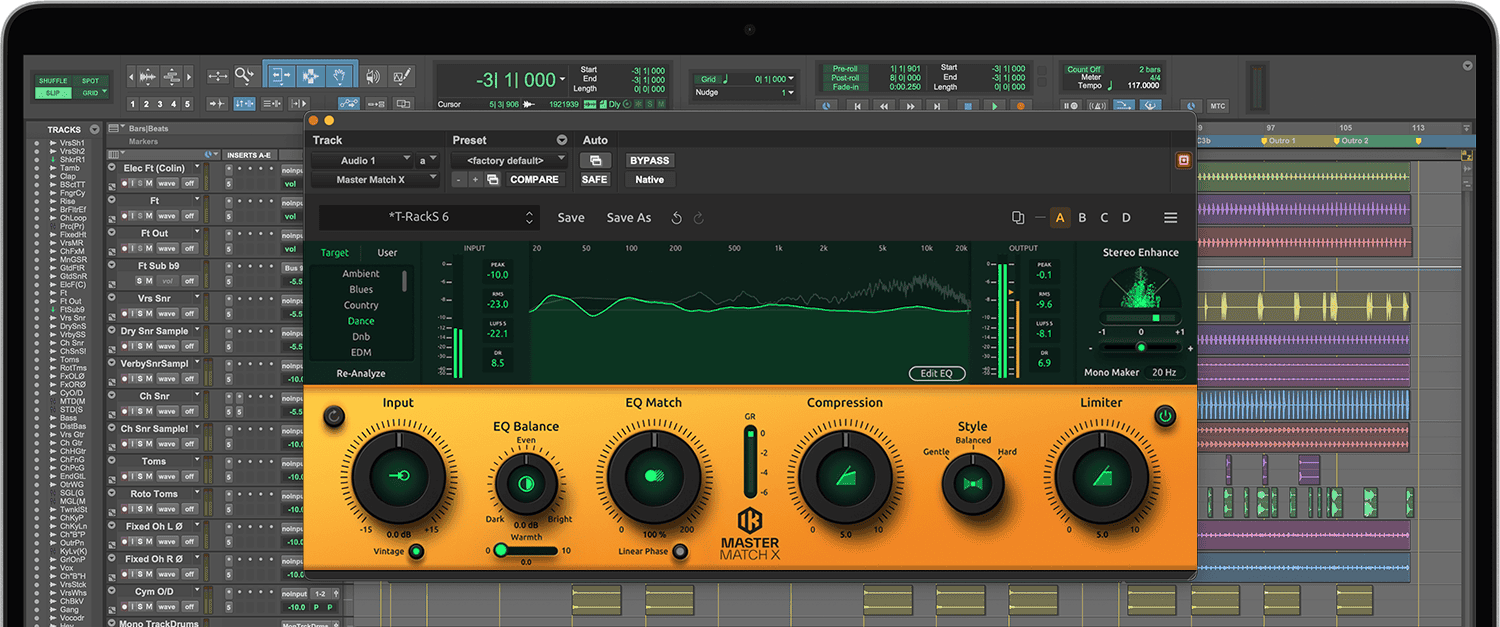Select EDM in the target genre list
Image resolution: width=1500 pixels, height=627 pixels.
point(361,352)
